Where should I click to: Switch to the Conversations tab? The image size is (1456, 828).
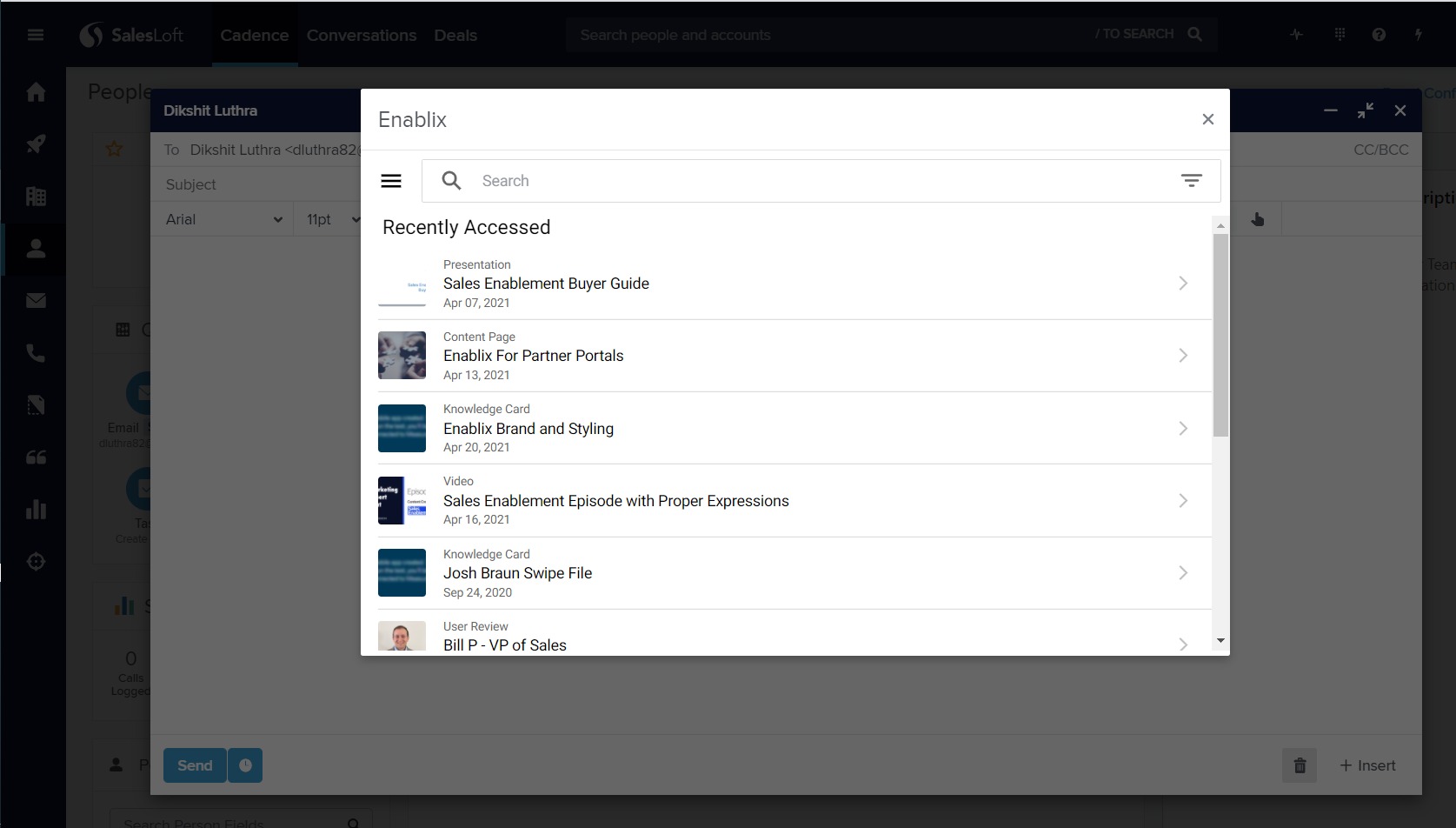coord(361,36)
